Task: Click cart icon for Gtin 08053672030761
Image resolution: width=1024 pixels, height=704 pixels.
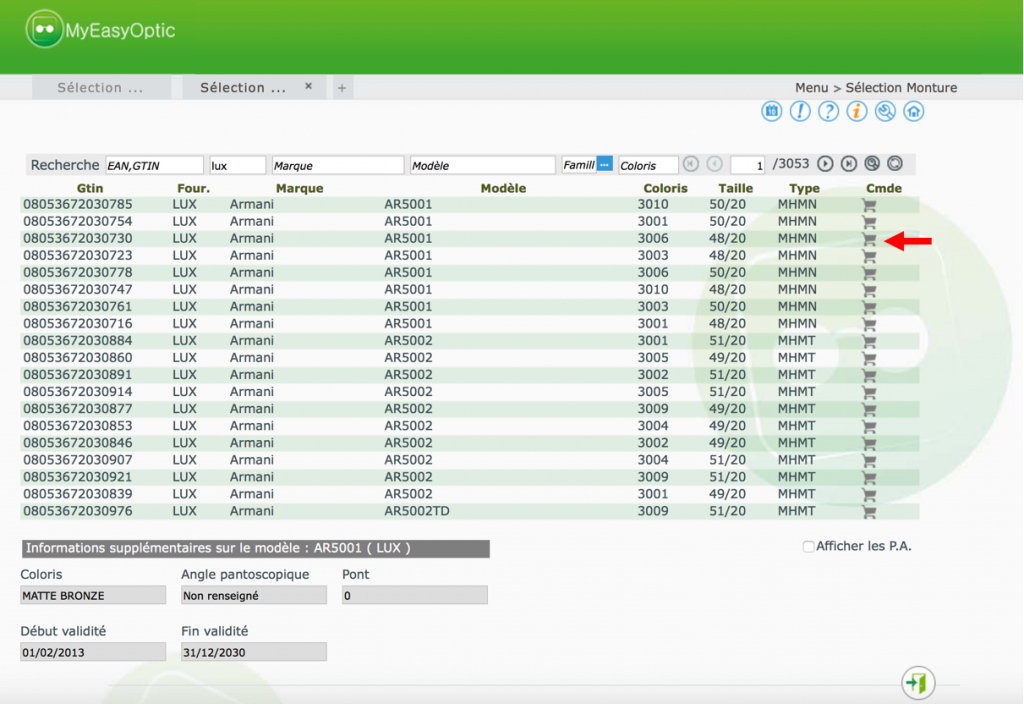Action: pos(869,306)
